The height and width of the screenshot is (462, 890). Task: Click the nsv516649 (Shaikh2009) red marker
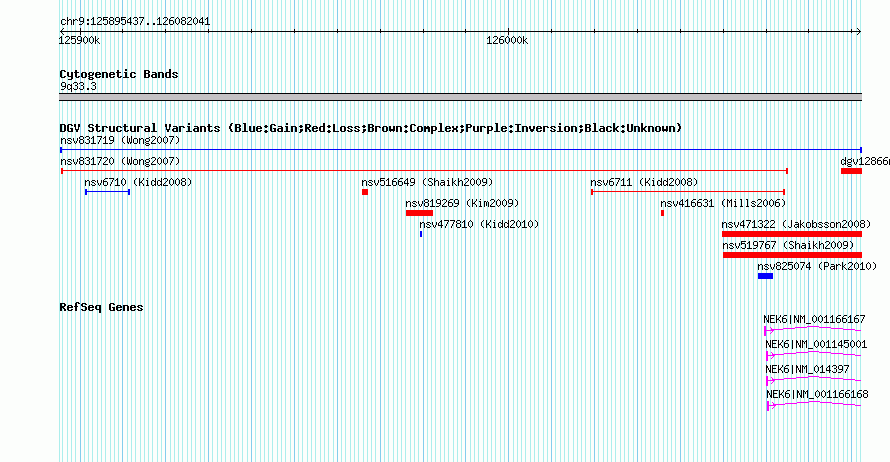[x=365, y=192]
